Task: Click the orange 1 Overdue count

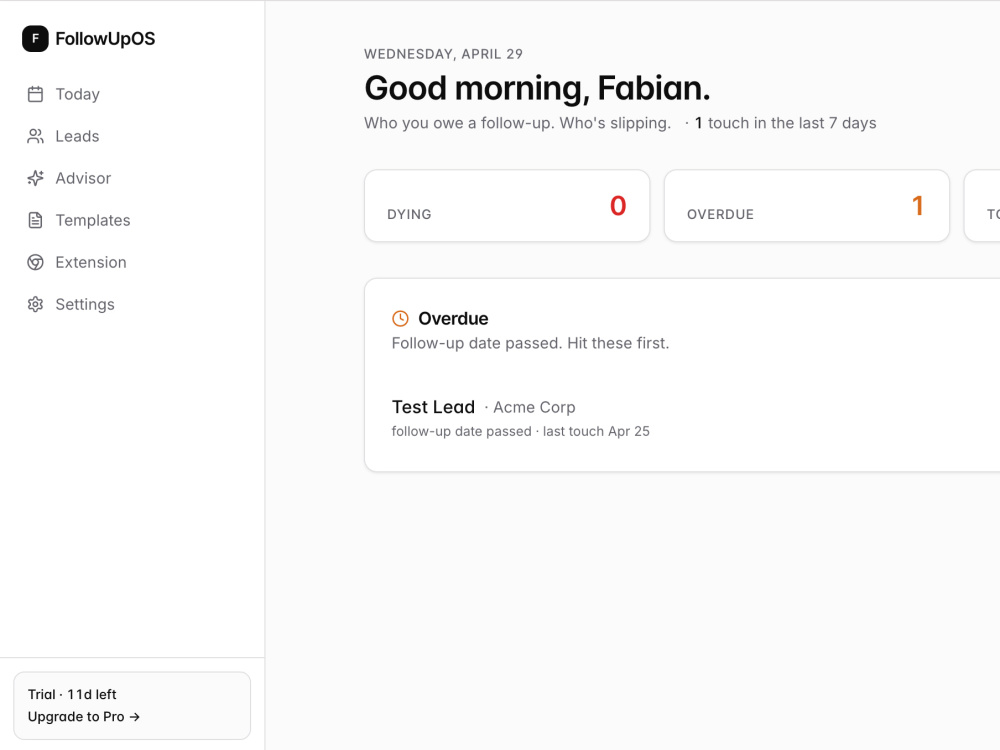Action: pos(918,205)
